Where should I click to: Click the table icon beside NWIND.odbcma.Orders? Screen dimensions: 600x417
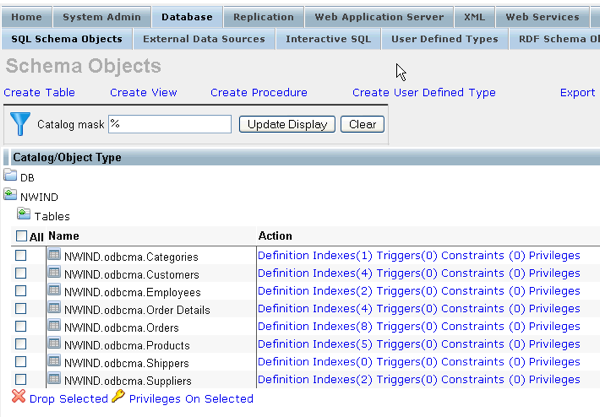pyautogui.click(x=54, y=328)
